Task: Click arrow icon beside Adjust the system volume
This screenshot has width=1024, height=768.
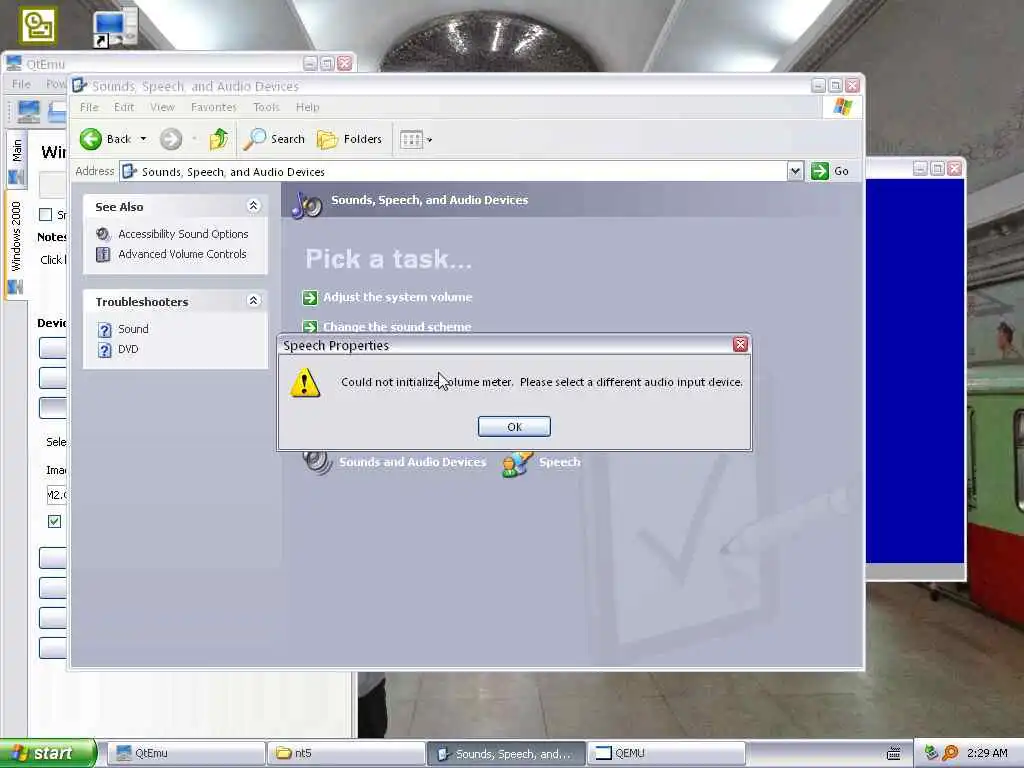Action: [x=310, y=298]
